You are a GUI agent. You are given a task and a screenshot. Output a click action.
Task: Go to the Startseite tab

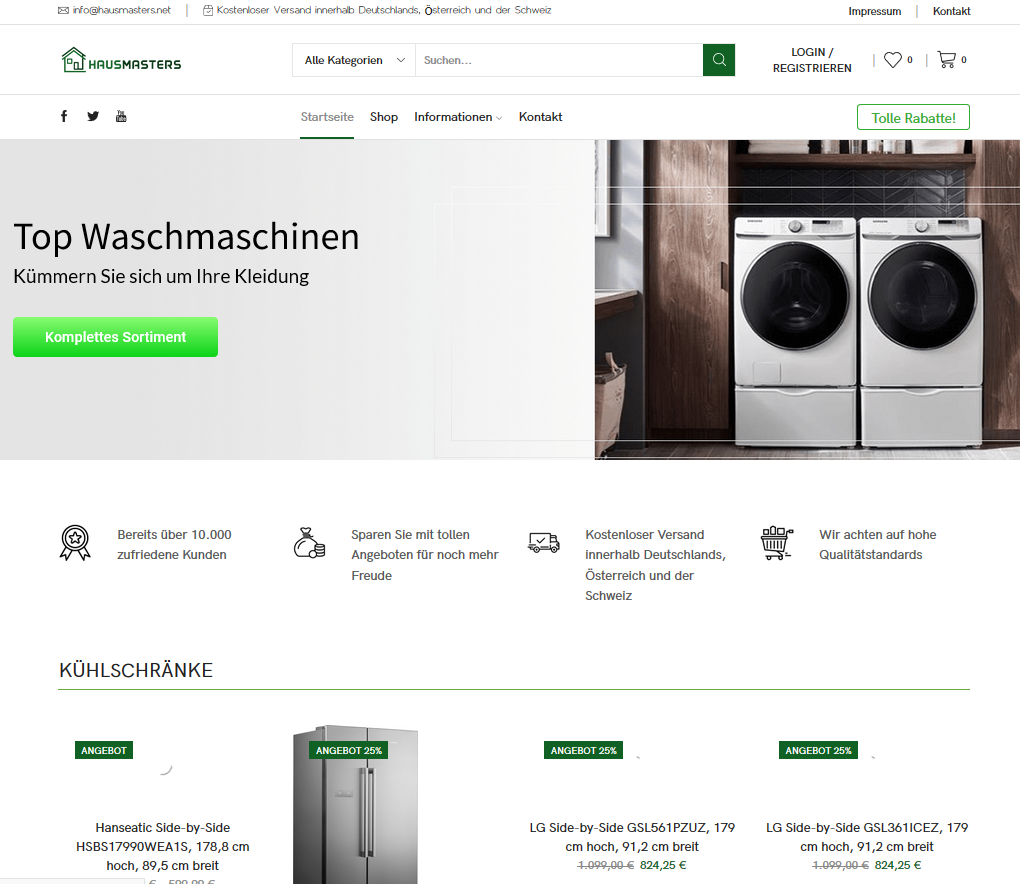tap(327, 117)
